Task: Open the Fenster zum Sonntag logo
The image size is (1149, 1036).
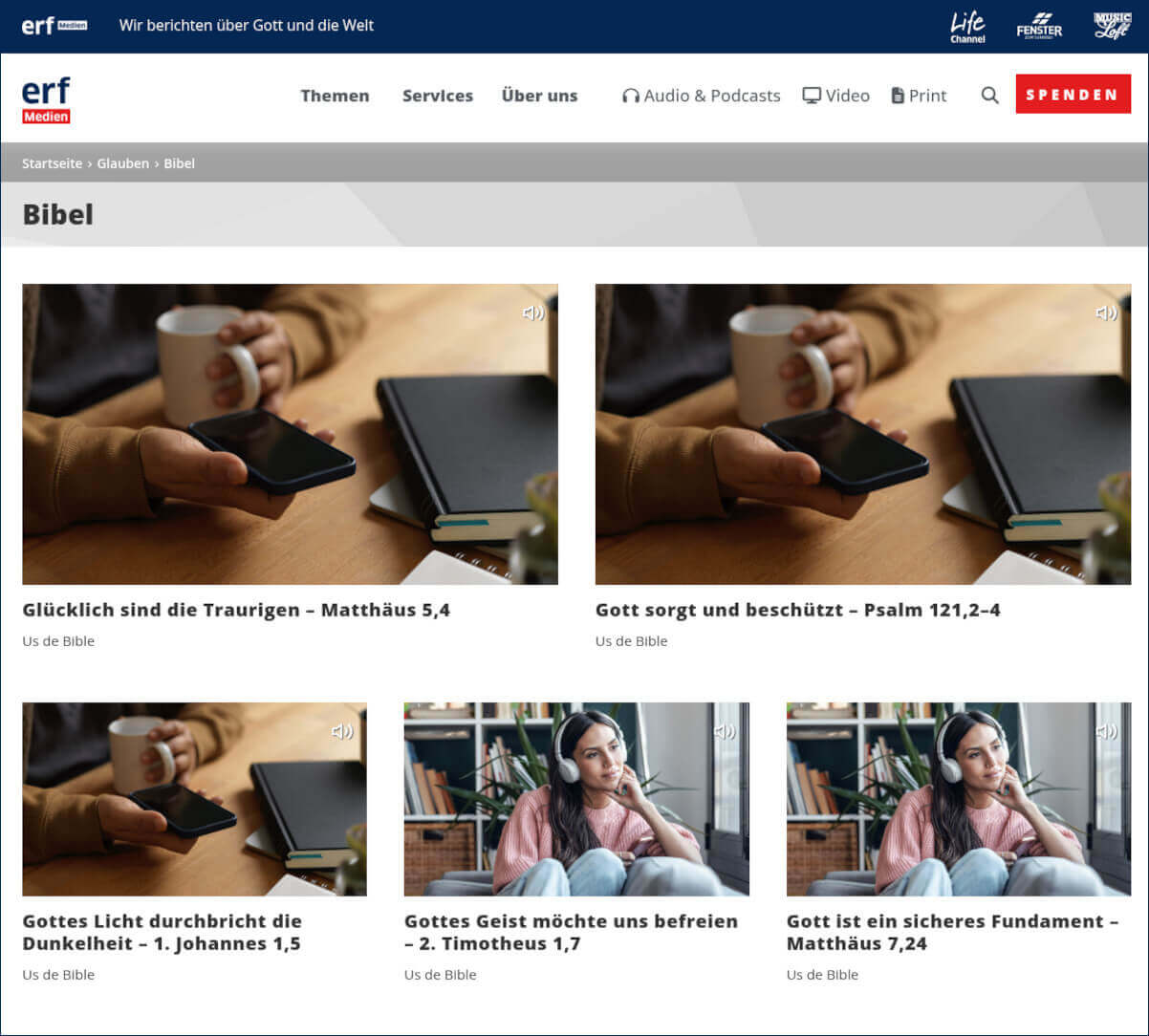Action: [x=1039, y=26]
